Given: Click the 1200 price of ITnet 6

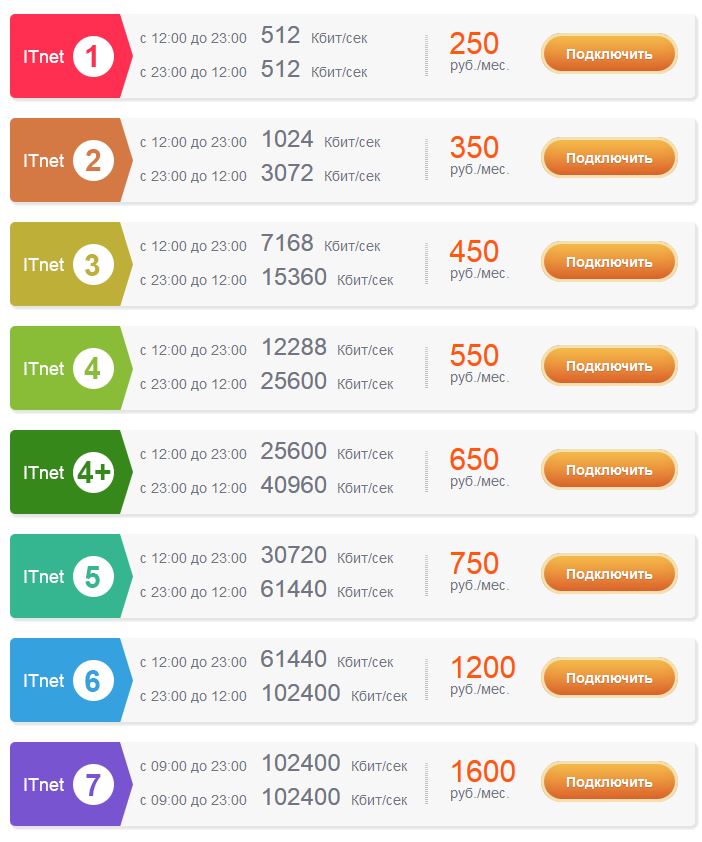Looking at the screenshot, I should click(x=482, y=668).
